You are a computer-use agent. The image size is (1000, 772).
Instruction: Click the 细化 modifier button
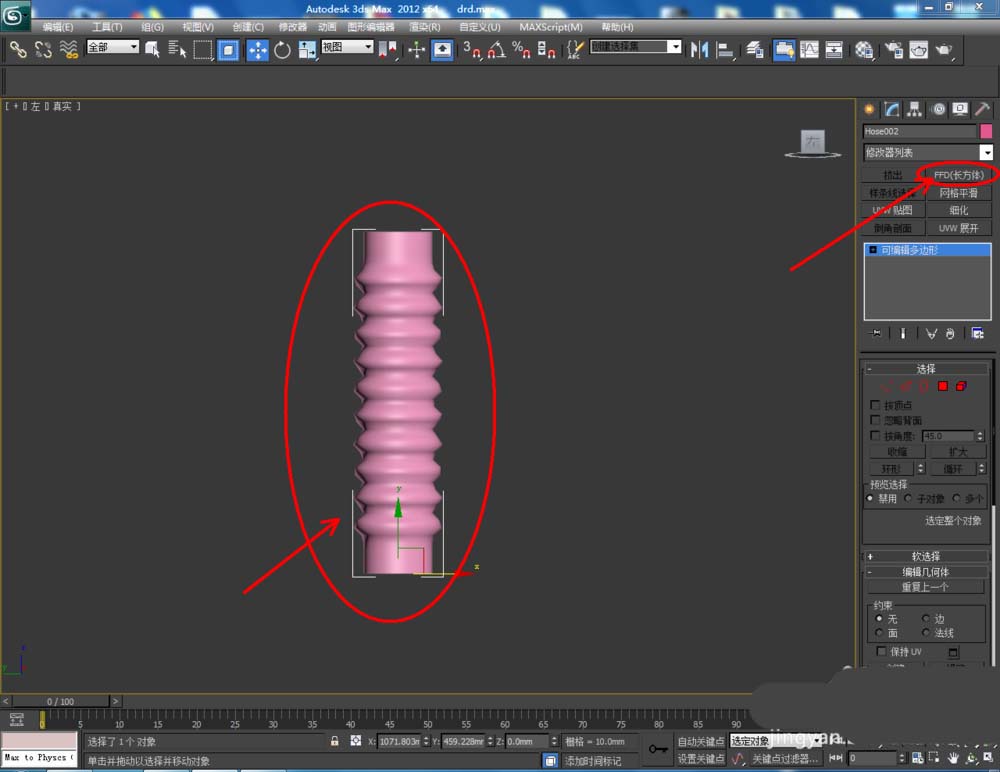(959, 210)
